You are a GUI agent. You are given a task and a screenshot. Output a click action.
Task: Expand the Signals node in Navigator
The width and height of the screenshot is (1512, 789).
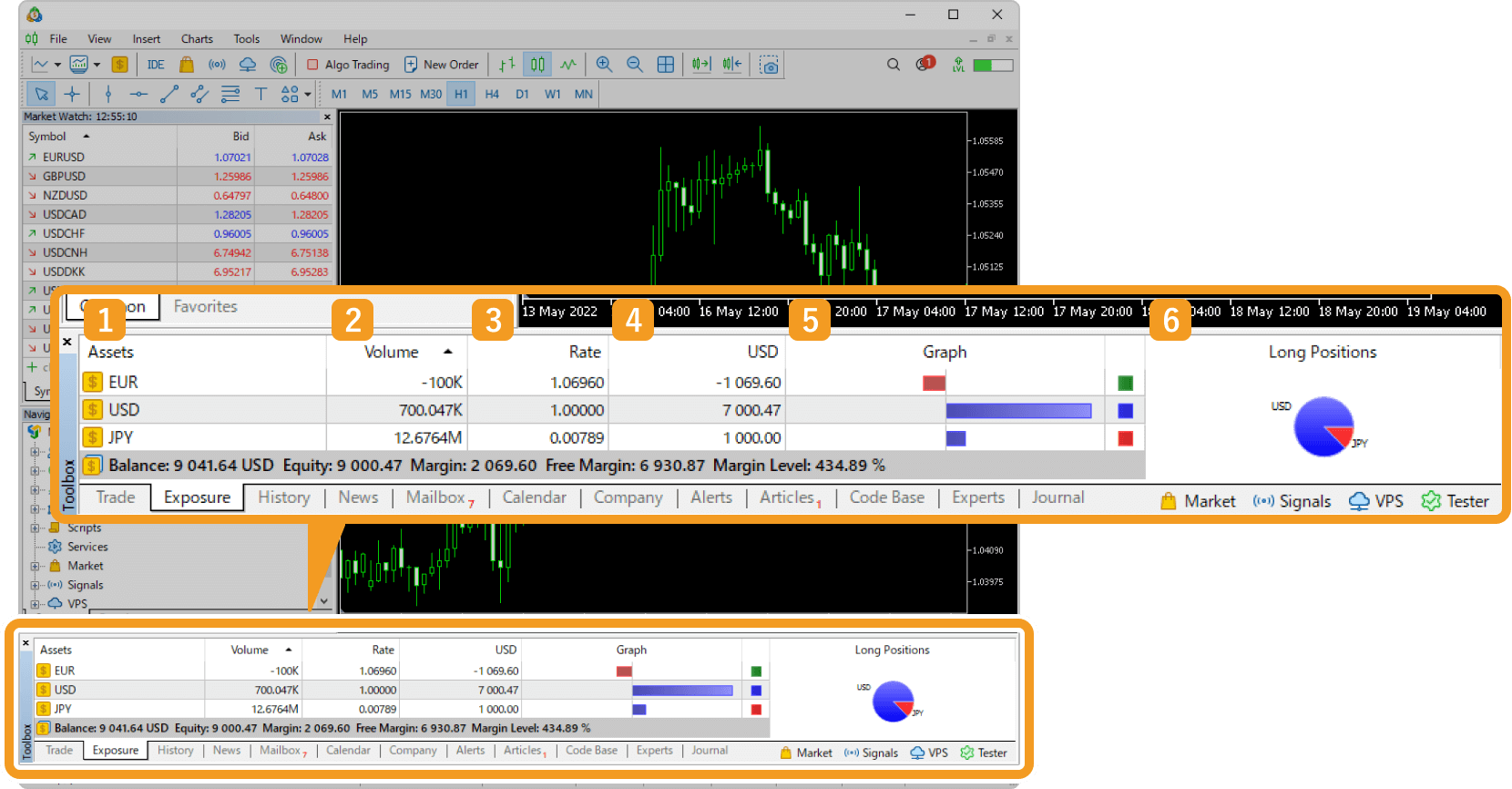(x=36, y=585)
